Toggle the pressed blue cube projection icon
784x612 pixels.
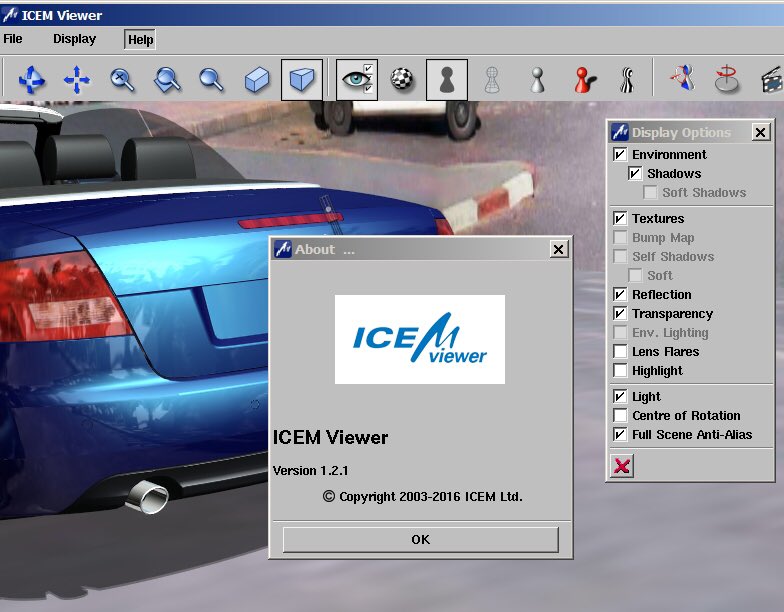pos(302,80)
